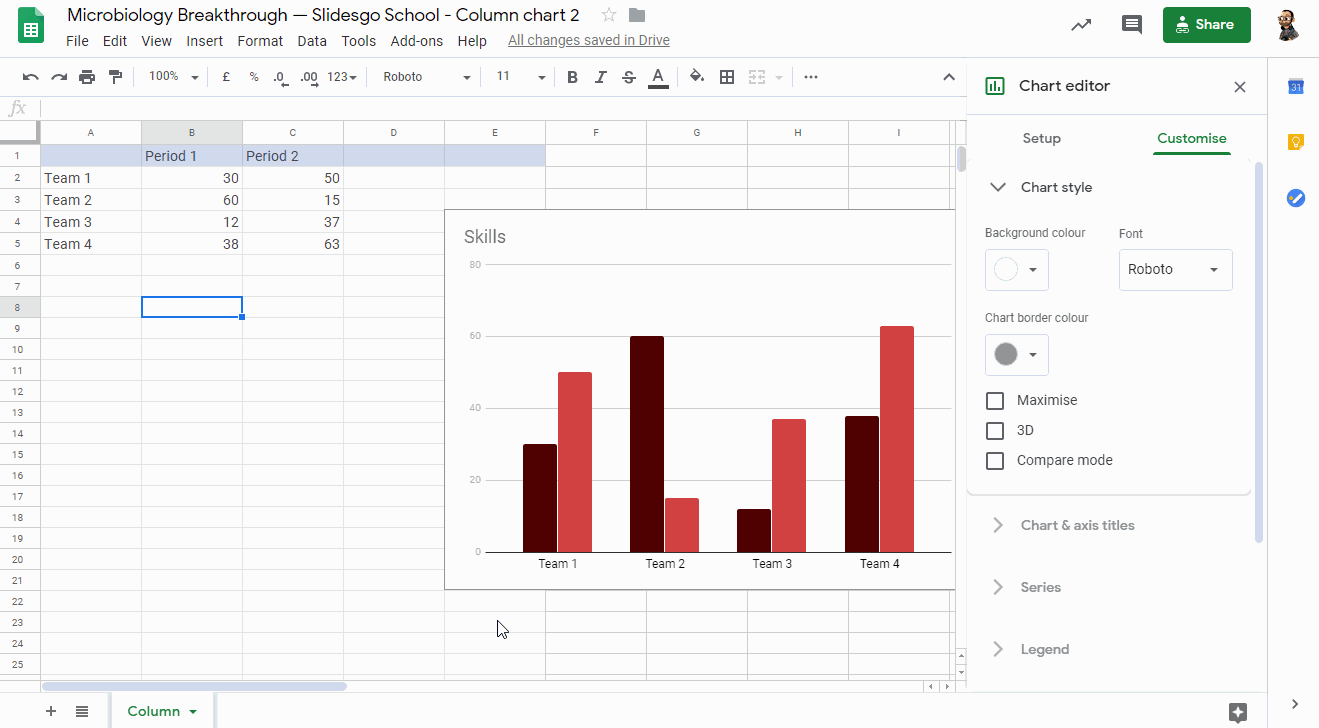Move document using folder icon
This screenshot has height=728, width=1319.
click(637, 15)
